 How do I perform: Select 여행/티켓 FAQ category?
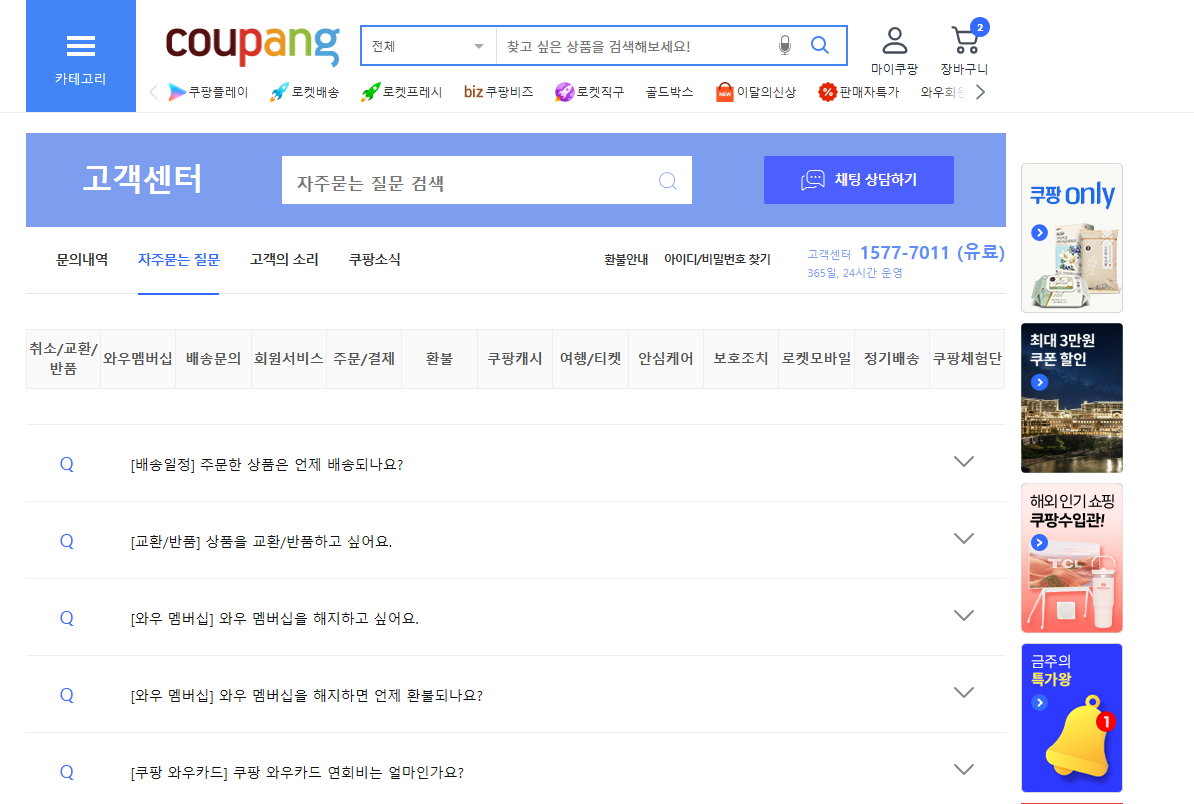coord(590,359)
